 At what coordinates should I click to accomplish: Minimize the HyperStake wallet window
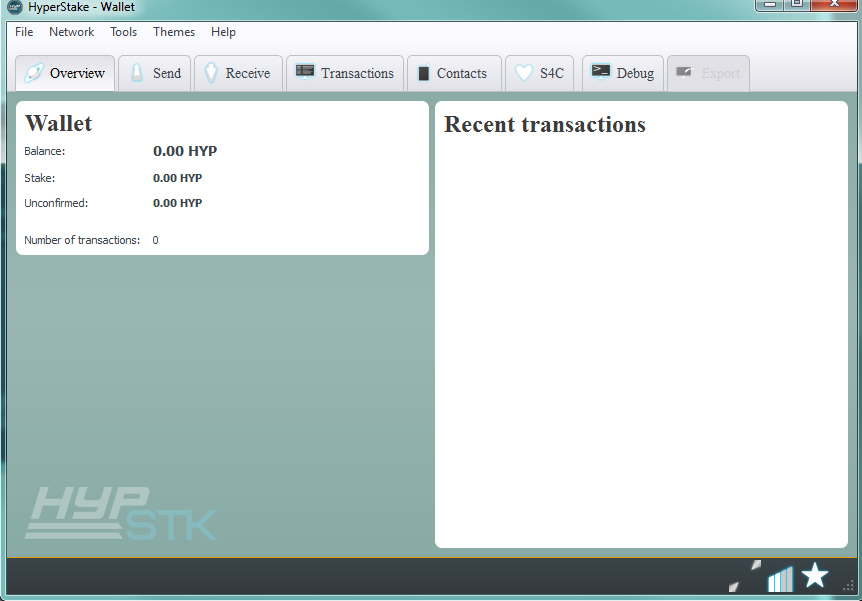tap(769, 5)
